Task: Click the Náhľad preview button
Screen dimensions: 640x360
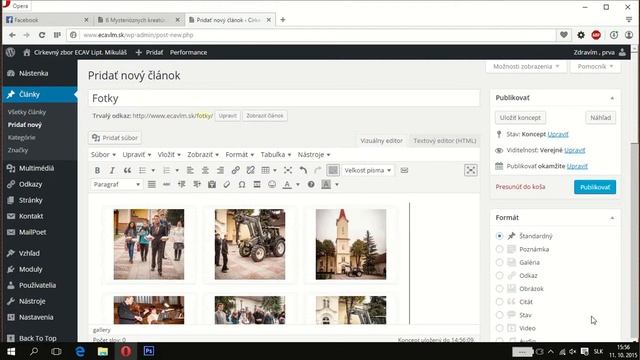Action: [x=600, y=118]
